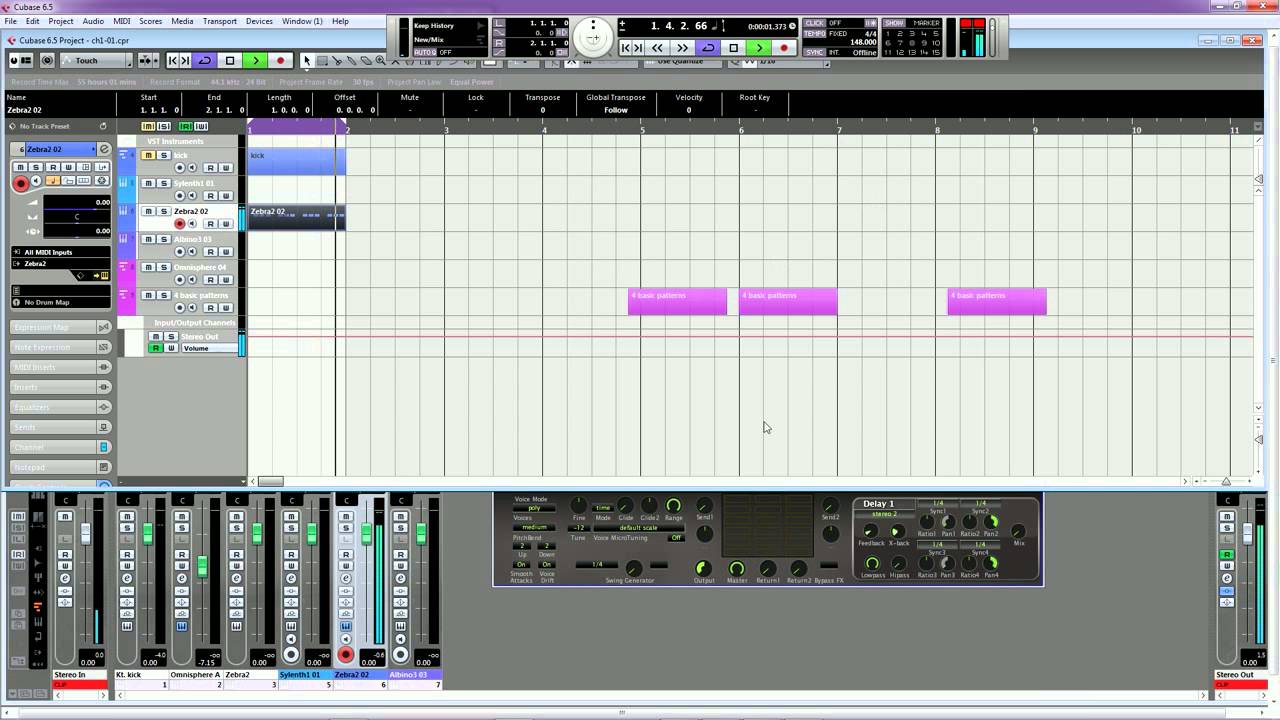Select the Split scissors tool
The image size is (1280, 720).
(x=337, y=61)
